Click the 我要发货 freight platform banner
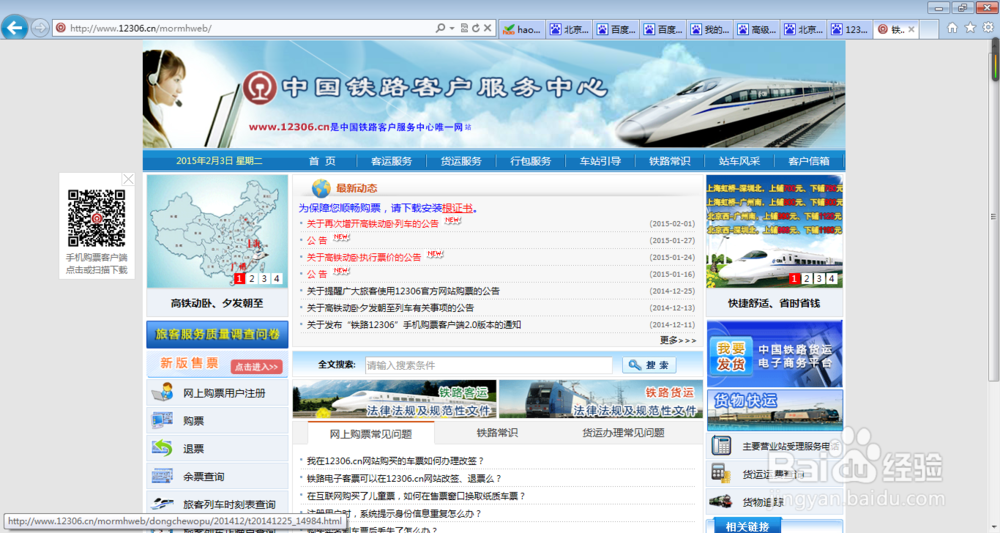Viewport: 1000px width, 533px height. click(x=775, y=354)
